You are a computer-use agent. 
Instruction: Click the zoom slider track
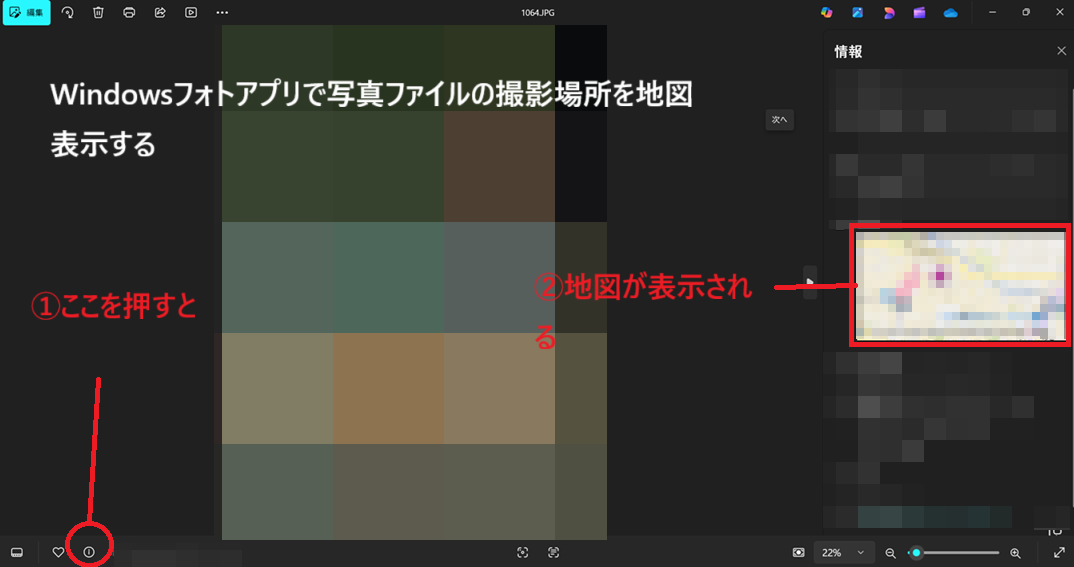click(953, 553)
